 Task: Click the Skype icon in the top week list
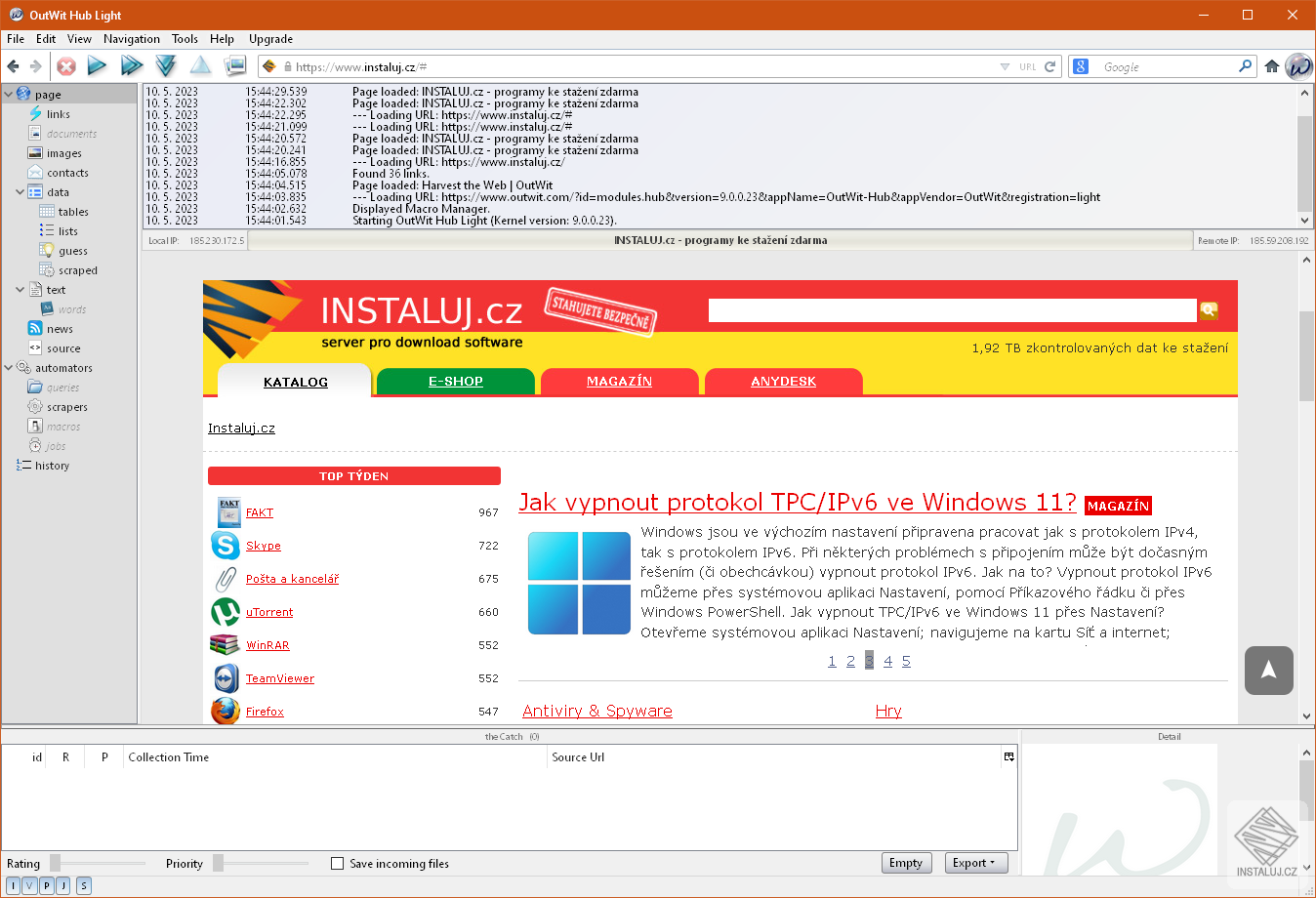(x=226, y=546)
